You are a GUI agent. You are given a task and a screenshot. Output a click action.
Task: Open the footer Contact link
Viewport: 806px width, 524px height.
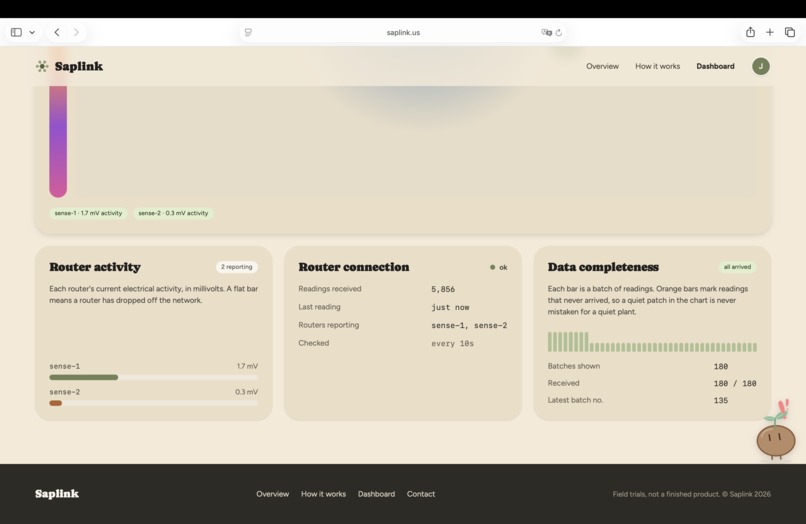point(421,494)
